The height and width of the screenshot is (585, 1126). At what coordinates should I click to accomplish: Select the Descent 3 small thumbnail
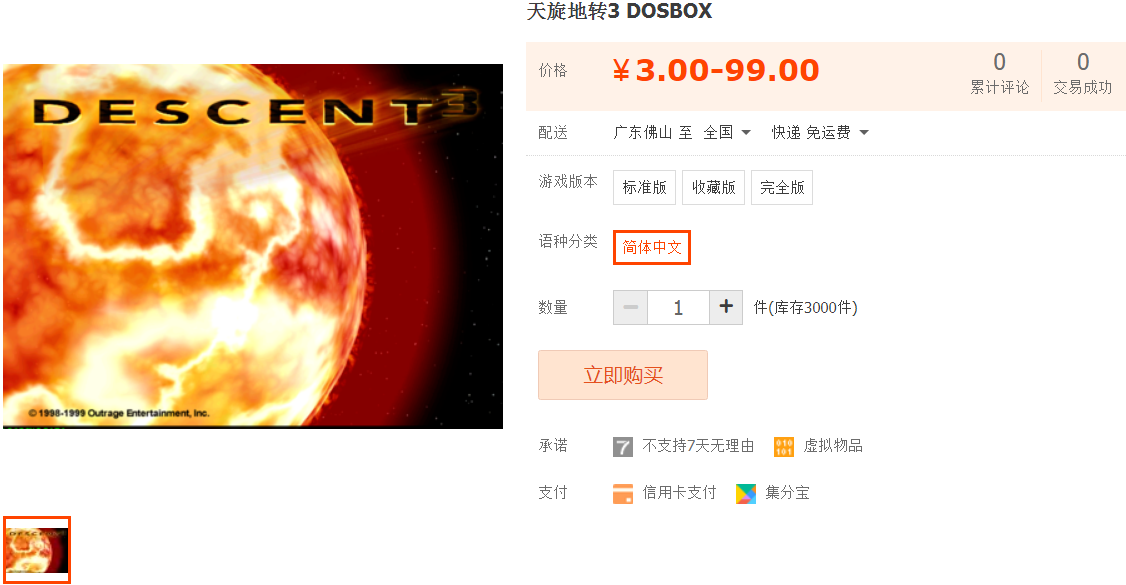37,550
